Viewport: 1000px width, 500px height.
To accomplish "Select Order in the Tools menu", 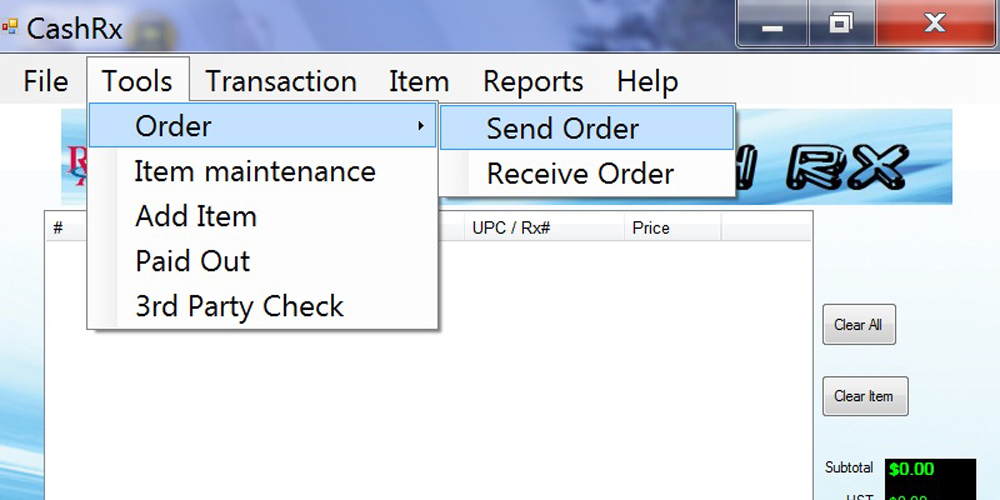I will pyautogui.click(x=262, y=126).
